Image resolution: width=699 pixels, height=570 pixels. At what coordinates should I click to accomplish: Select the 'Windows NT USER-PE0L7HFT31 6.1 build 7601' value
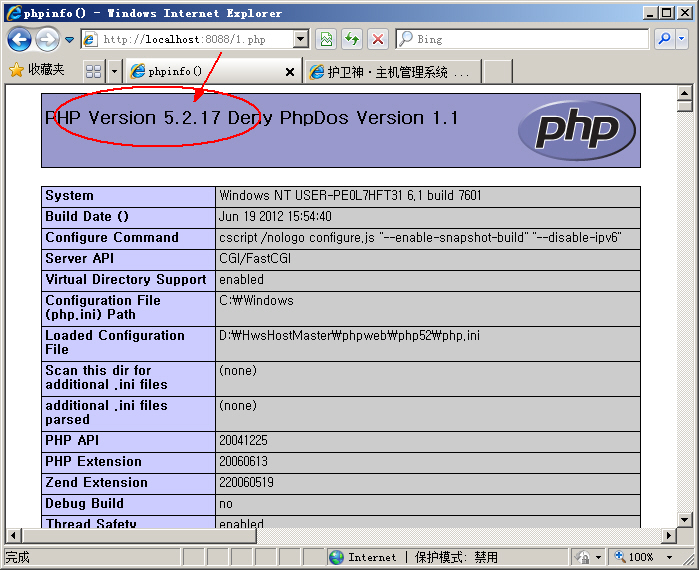[350, 196]
